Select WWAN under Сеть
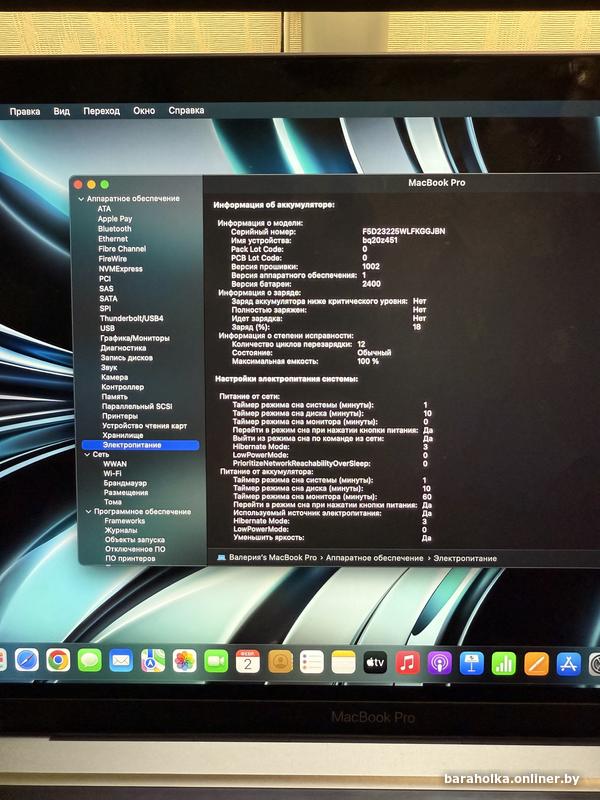The width and height of the screenshot is (600, 800). pyautogui.click(x=115, y=464)
